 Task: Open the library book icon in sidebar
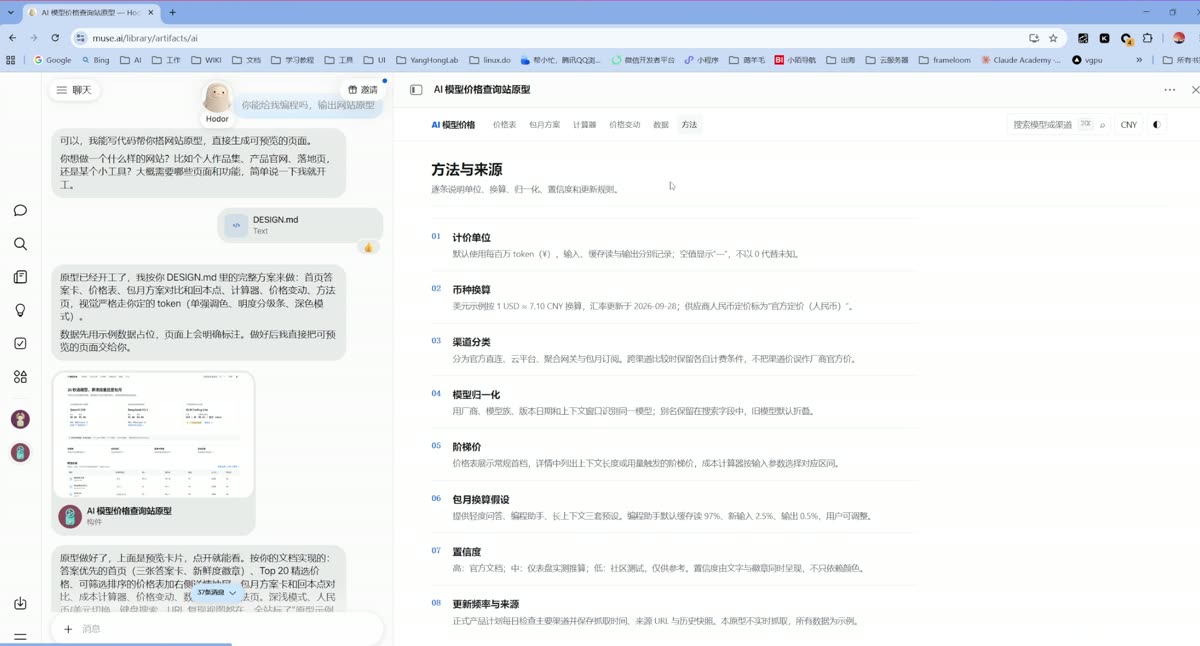20,277
